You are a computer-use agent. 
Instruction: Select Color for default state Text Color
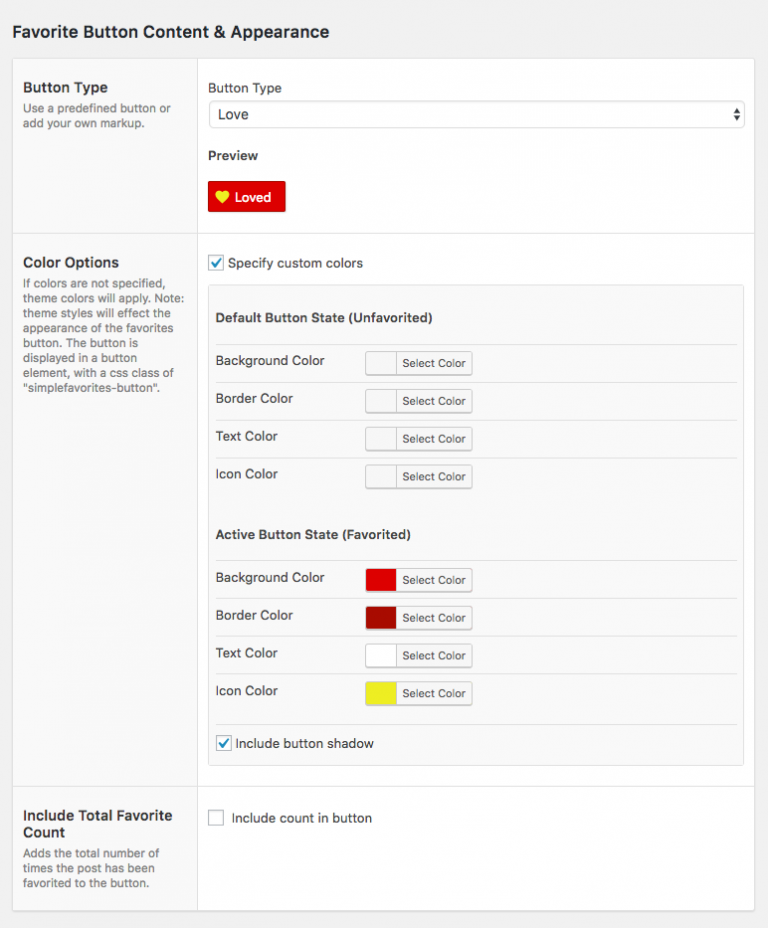point(433,439)
